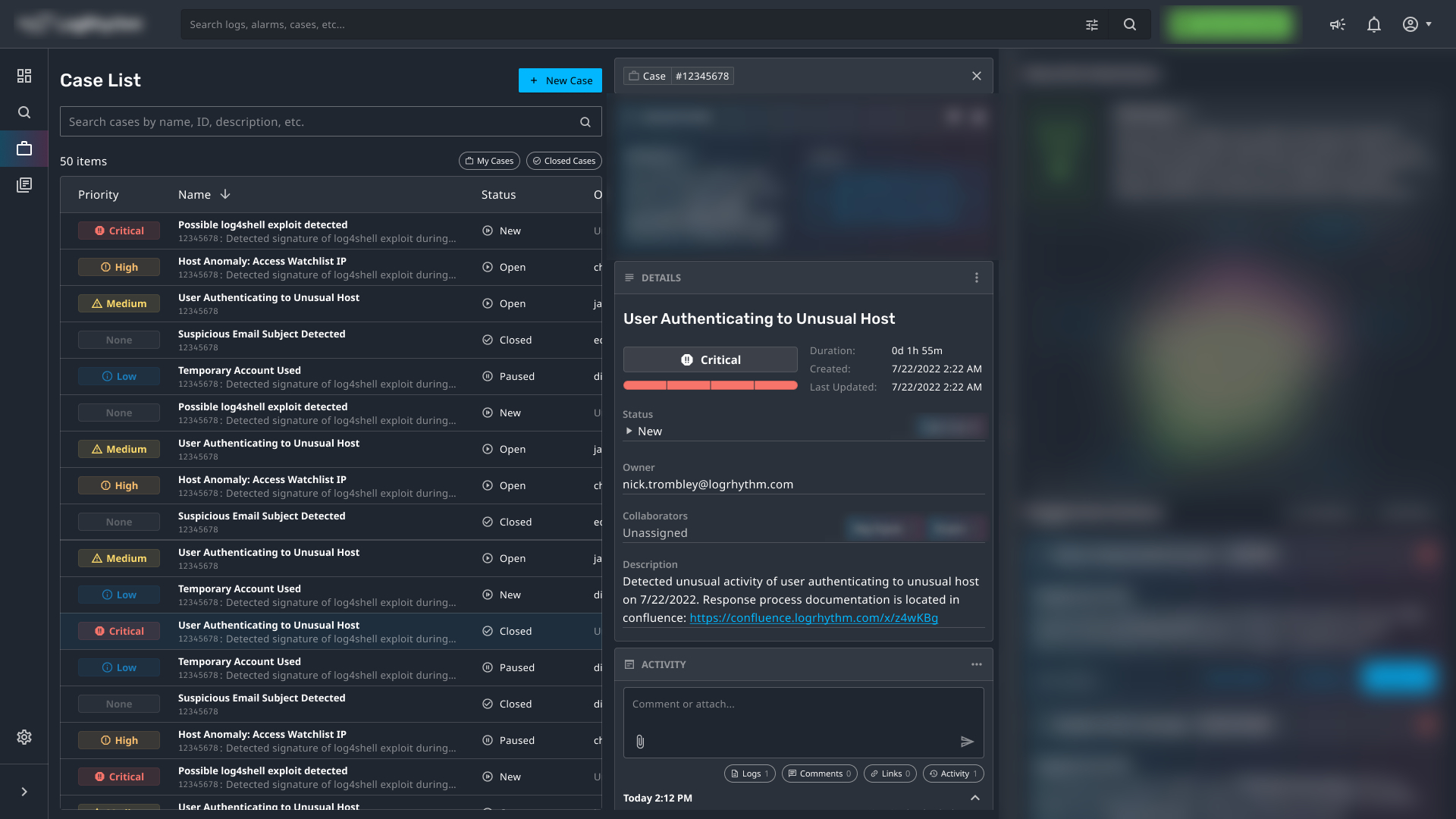Open the Details panel kebab menu

977,278
